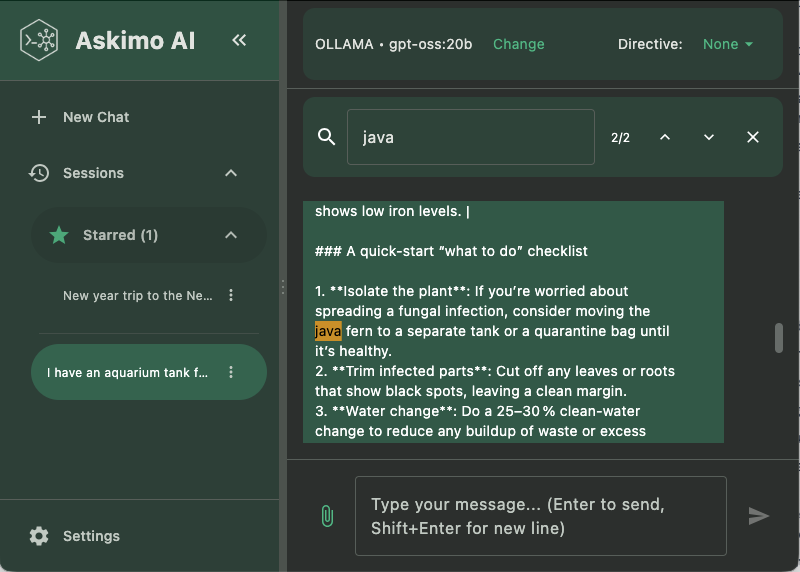Open options menu for aquarium tank session
800x572 pixels.
coord(231,372)
